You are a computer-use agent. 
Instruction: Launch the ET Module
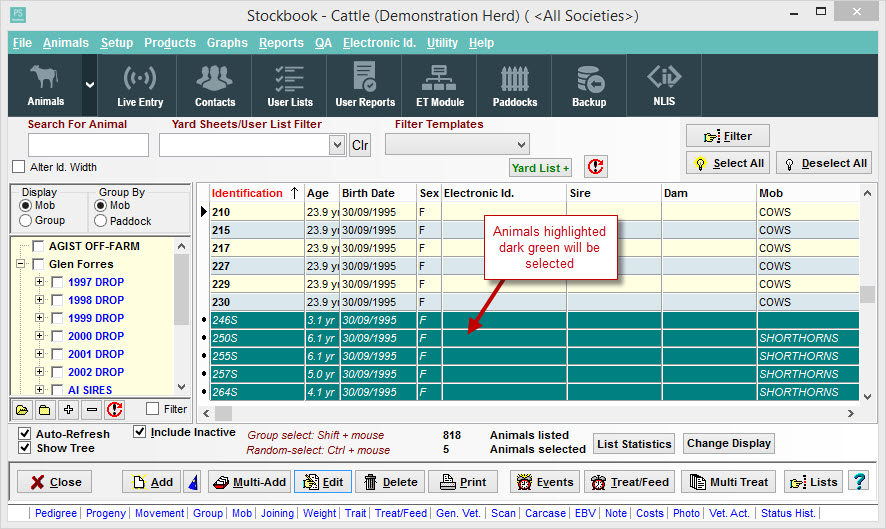tap(440, 85)
